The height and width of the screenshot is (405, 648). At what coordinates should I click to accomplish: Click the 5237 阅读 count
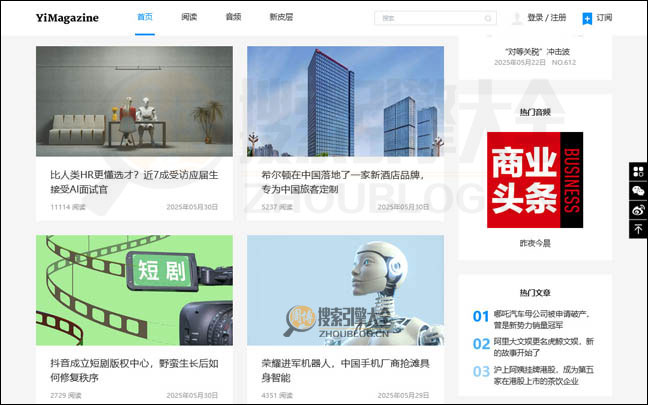point(277,207)
